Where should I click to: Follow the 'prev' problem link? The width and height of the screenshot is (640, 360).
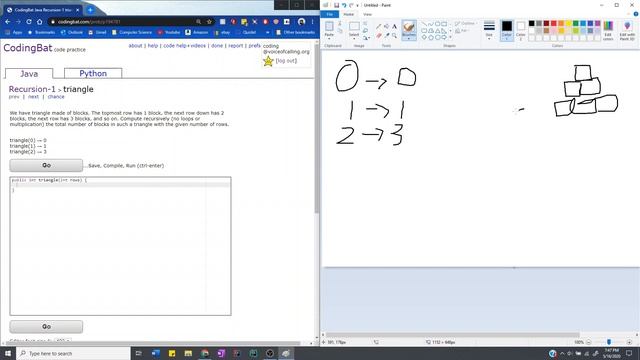click(x=14, y=97)
